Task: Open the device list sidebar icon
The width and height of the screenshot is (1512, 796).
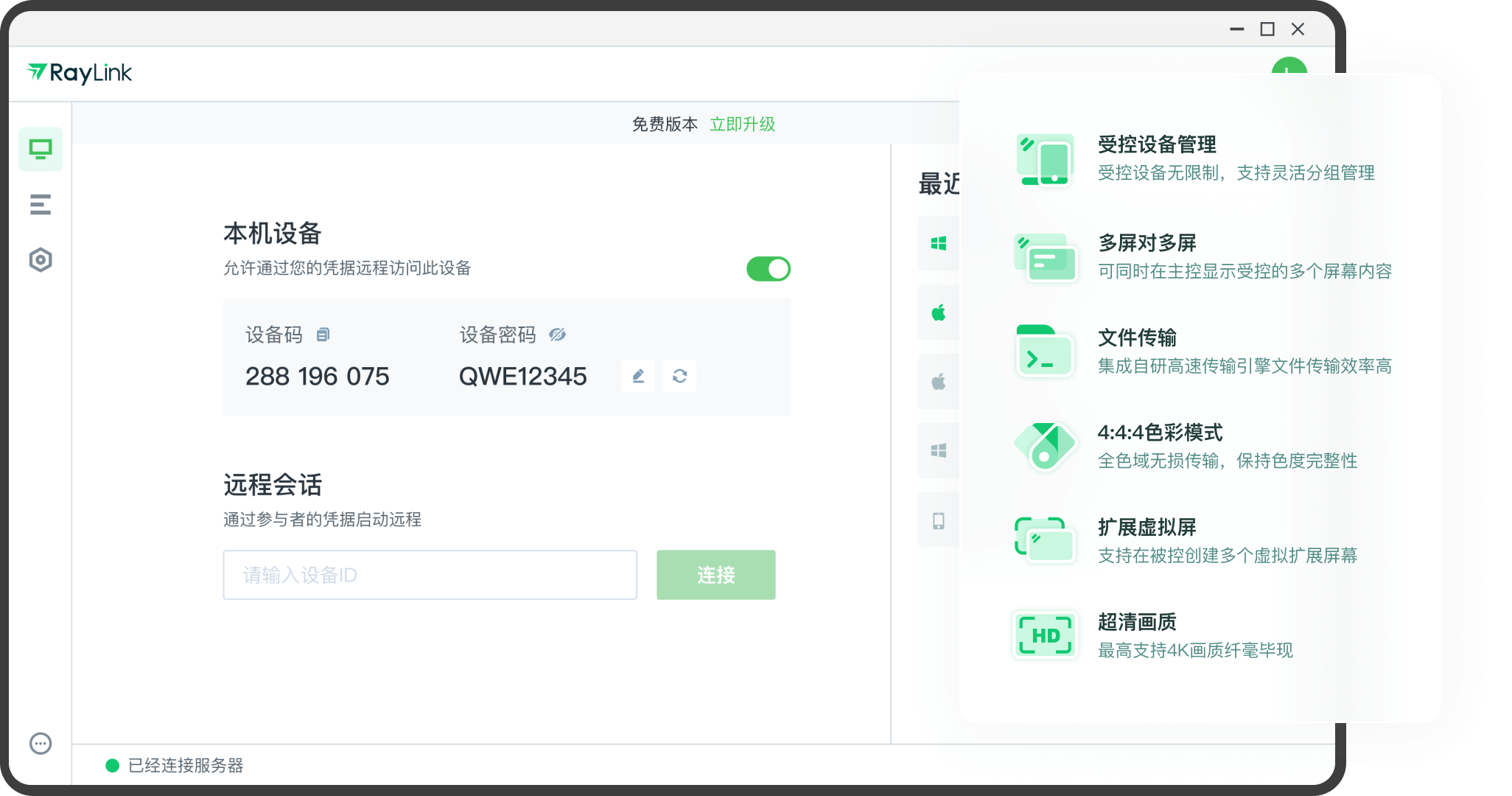Action: pyautogui.click(x=41, y=204)
